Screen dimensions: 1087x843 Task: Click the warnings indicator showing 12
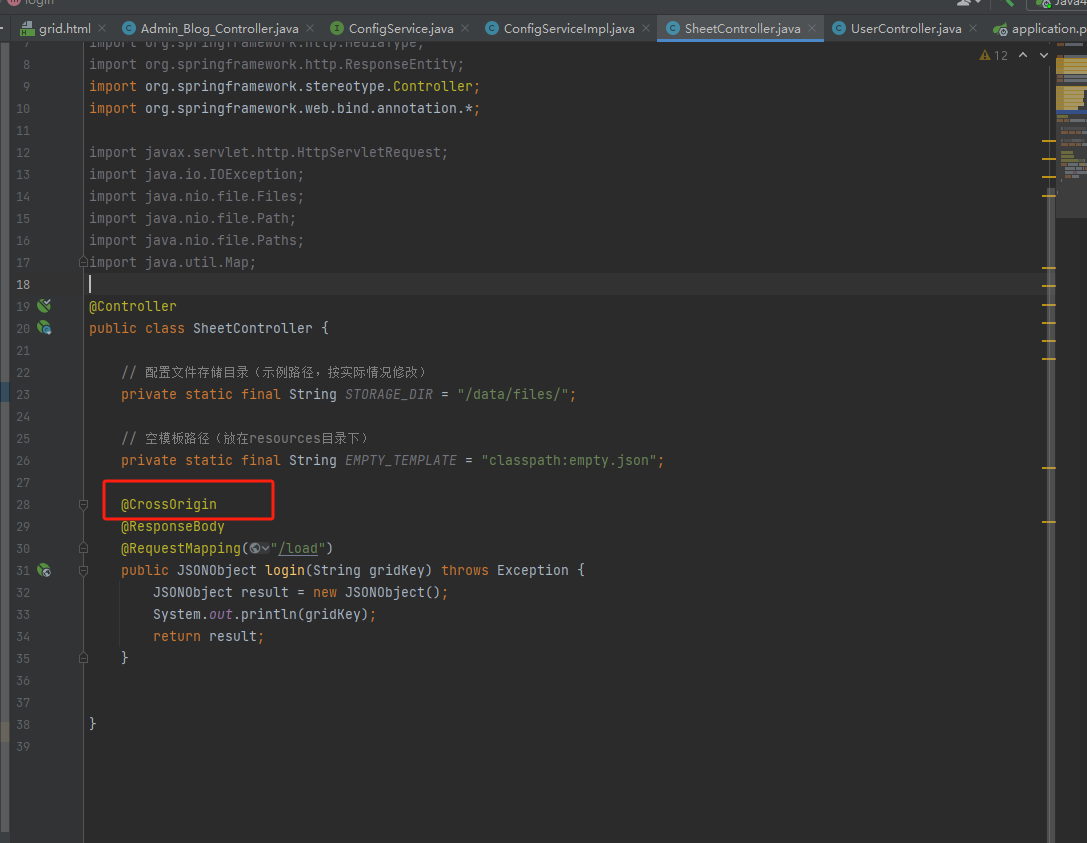(x=993, y=55)
